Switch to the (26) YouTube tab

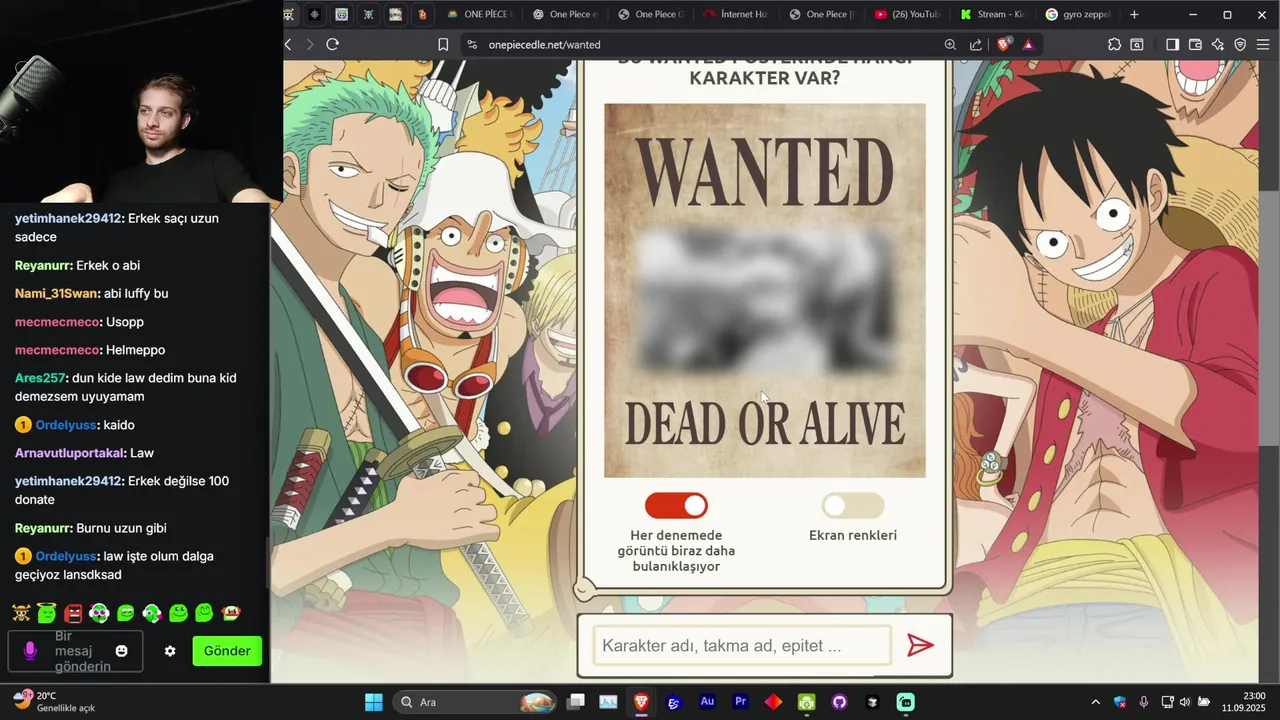coord(906,14)
